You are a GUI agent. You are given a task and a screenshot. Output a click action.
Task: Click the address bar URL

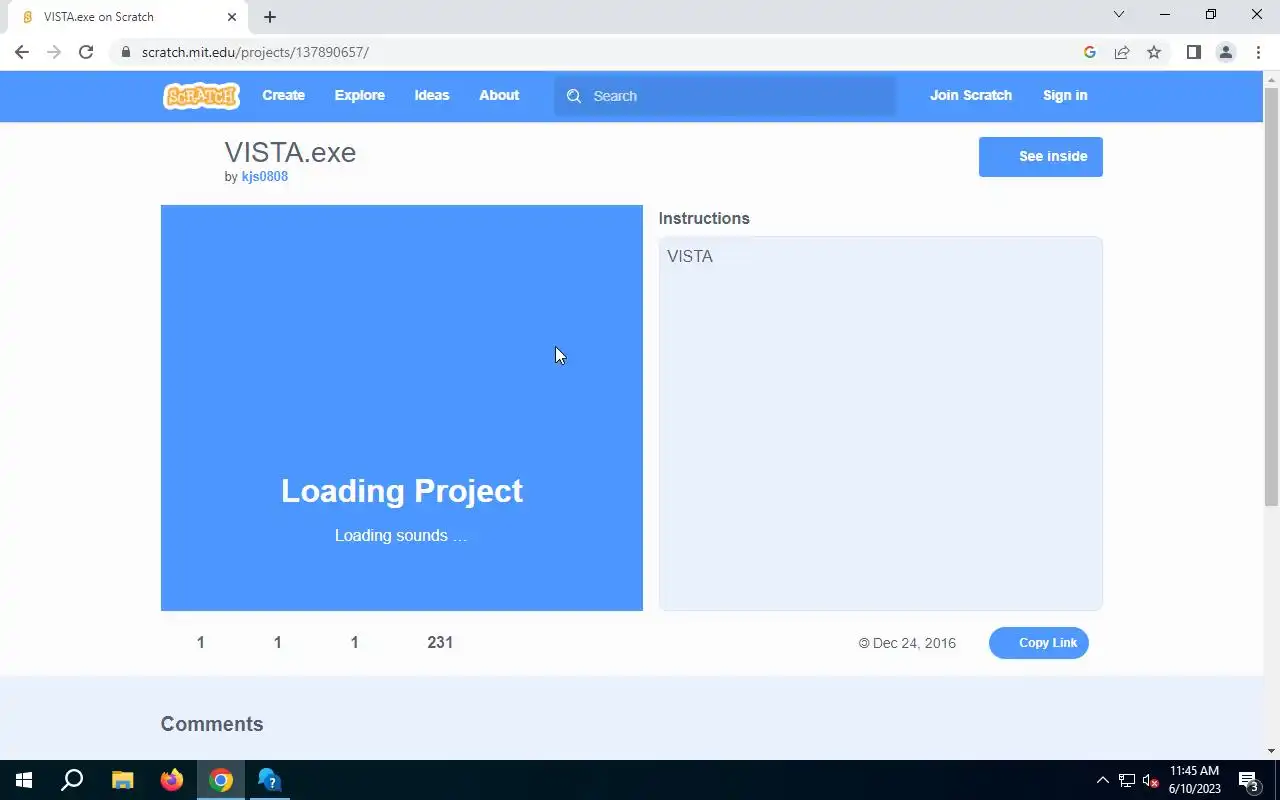pyautogui.click(x=255, y=52)
